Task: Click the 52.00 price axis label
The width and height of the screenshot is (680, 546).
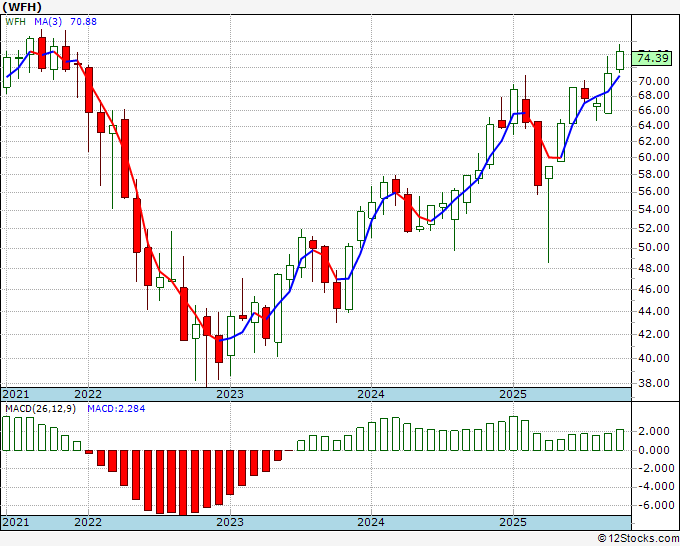Action: (654, 228)
